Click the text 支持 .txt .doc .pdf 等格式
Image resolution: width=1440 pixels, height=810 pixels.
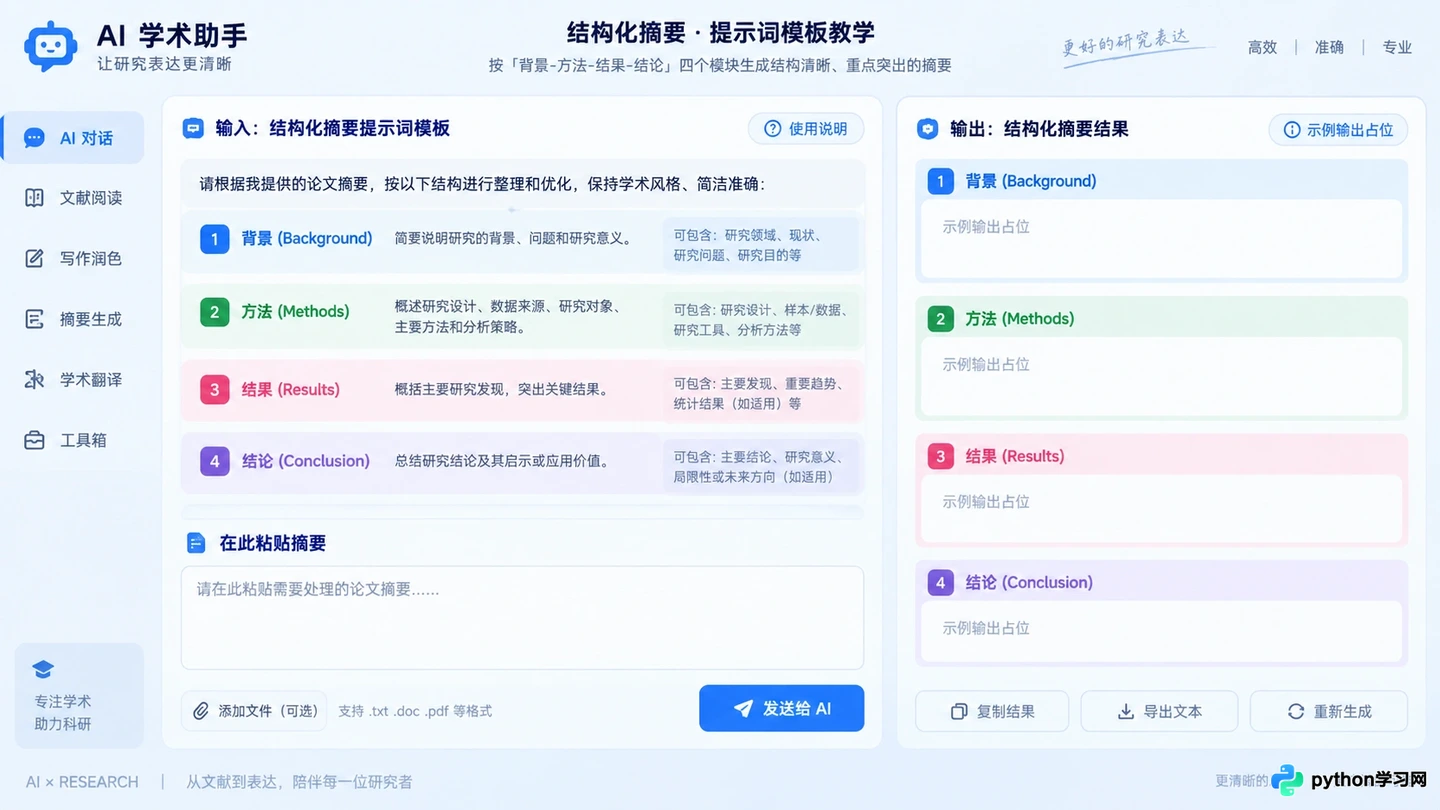(415, 711)
